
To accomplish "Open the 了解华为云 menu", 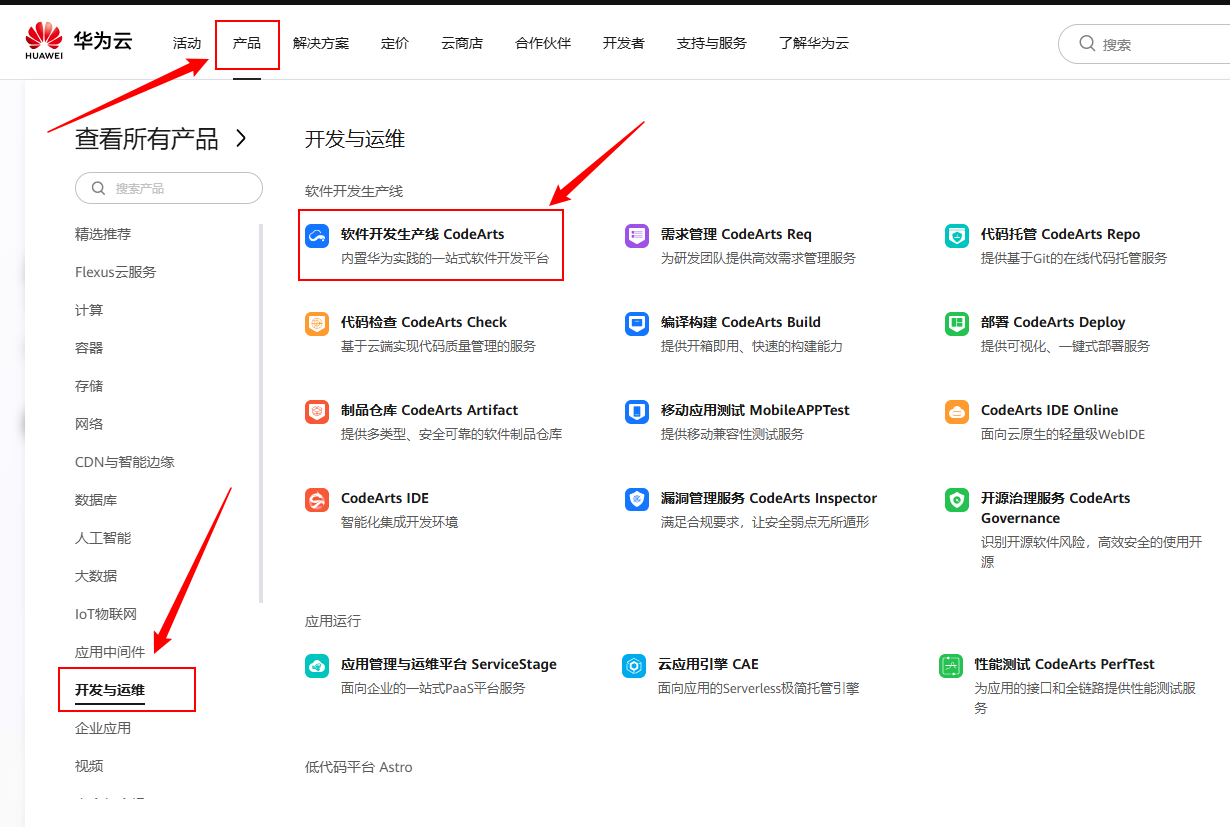I will tap(814, 43).
